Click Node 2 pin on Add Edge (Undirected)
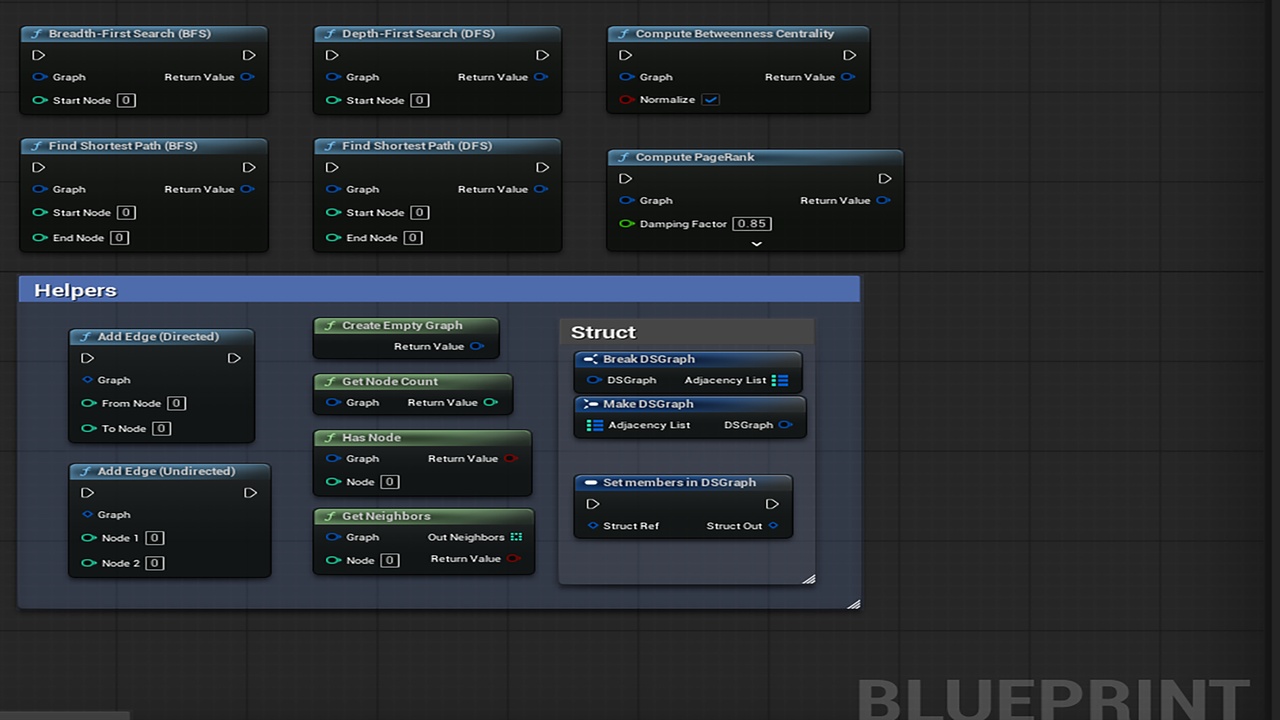 (89, 563)
